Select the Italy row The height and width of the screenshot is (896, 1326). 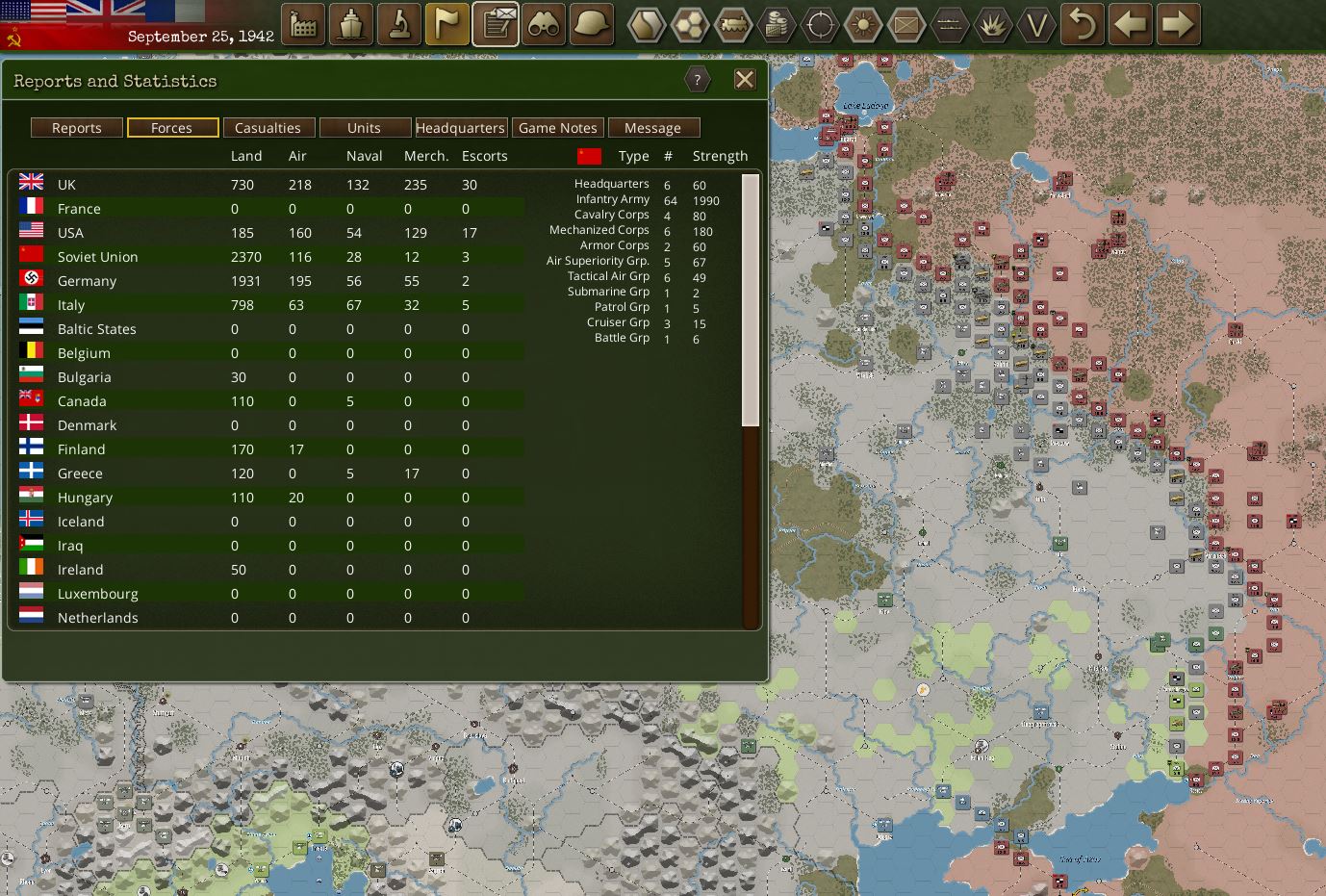point(271,305)
